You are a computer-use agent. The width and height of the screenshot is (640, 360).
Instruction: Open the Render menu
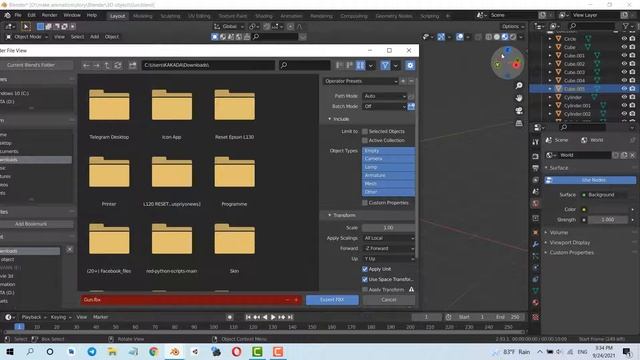coord(49,16)
